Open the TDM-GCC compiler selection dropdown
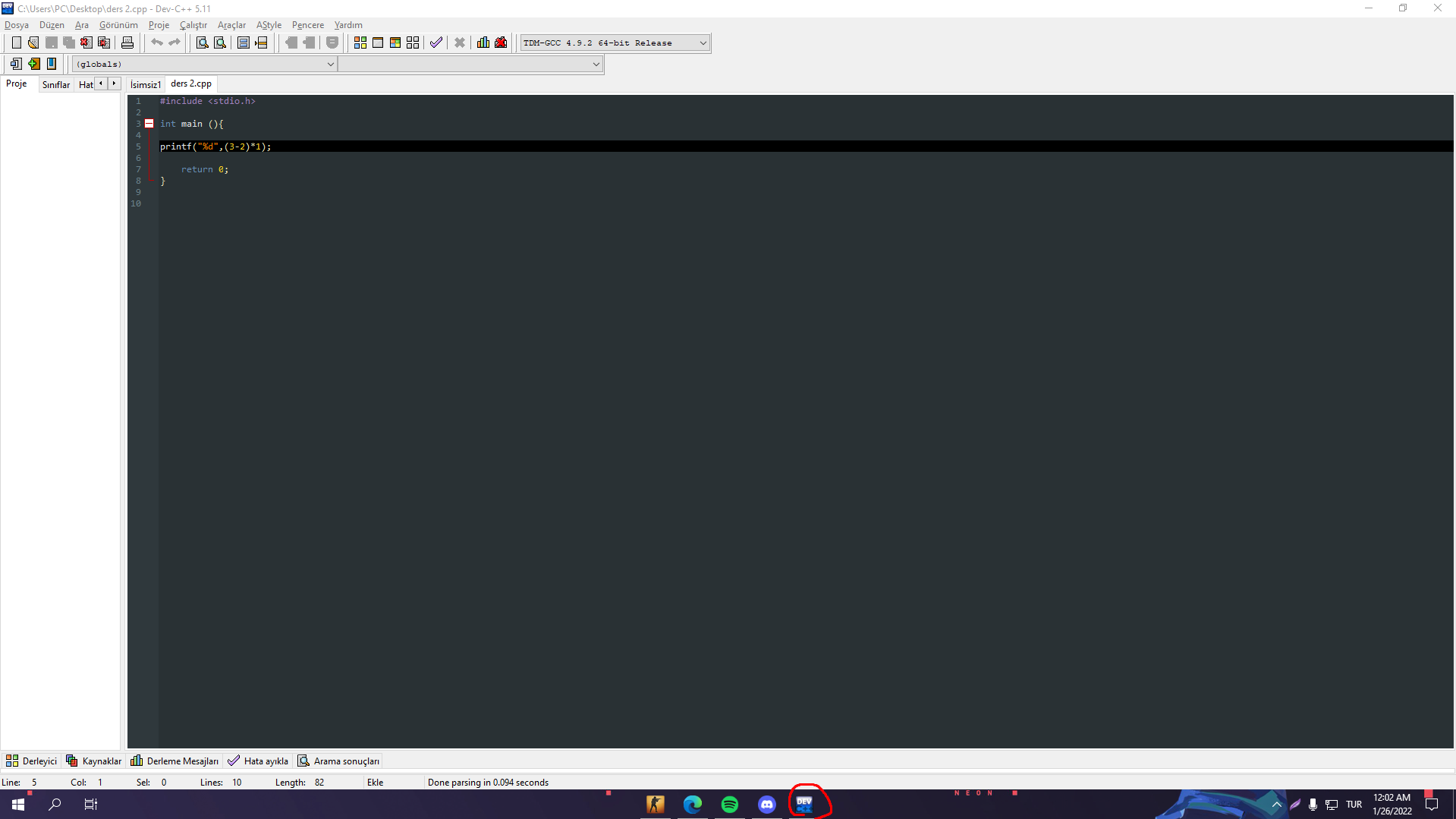 615,43
